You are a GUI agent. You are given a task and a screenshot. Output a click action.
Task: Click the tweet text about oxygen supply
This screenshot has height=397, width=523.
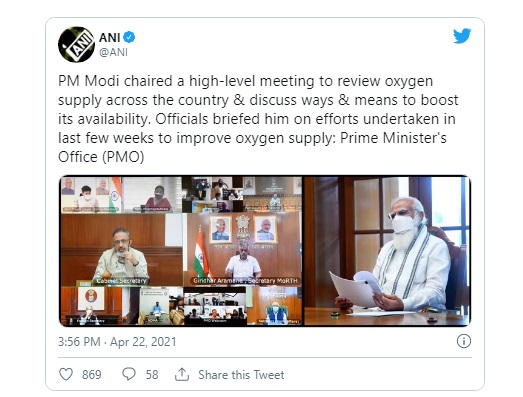tap(258, 119)
